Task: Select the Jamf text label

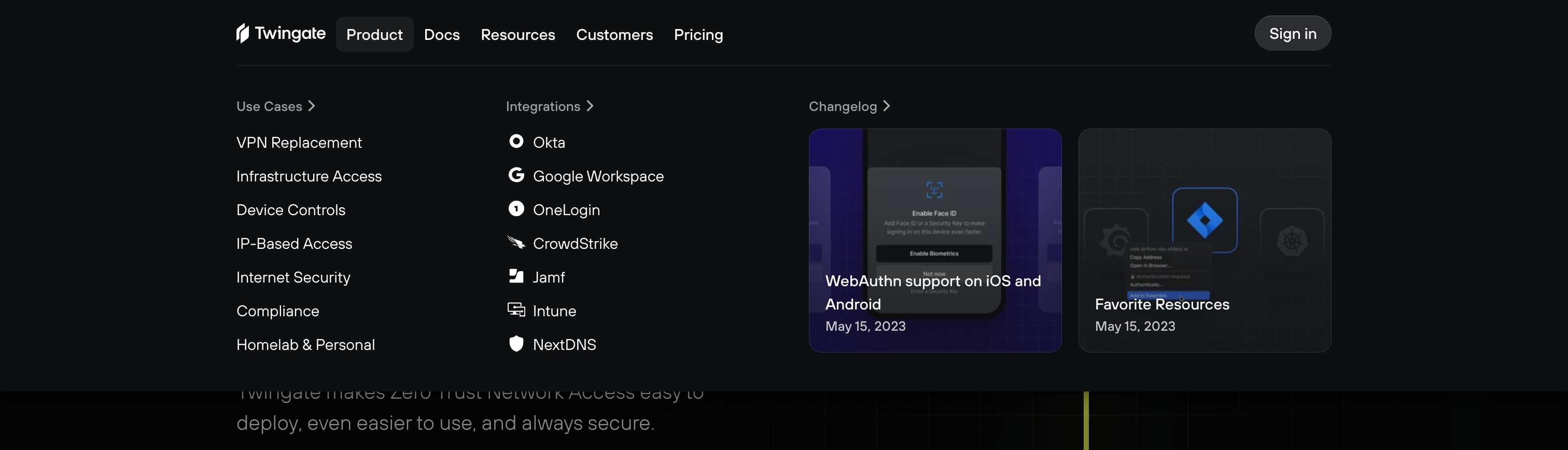Action: coord(549,277)
